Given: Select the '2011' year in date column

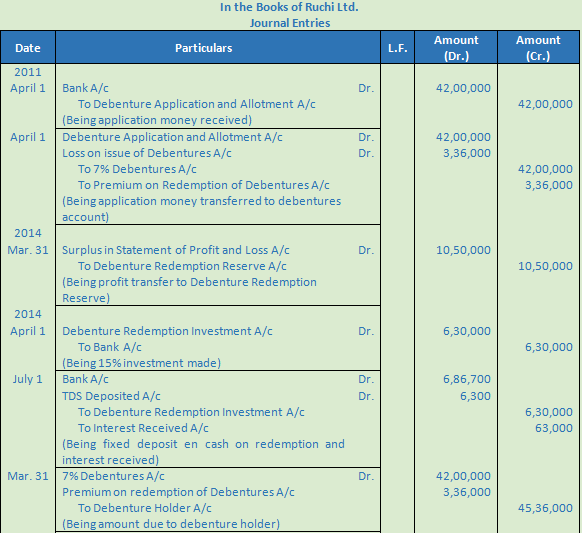Looking at the screenshot, I should 28,72.
